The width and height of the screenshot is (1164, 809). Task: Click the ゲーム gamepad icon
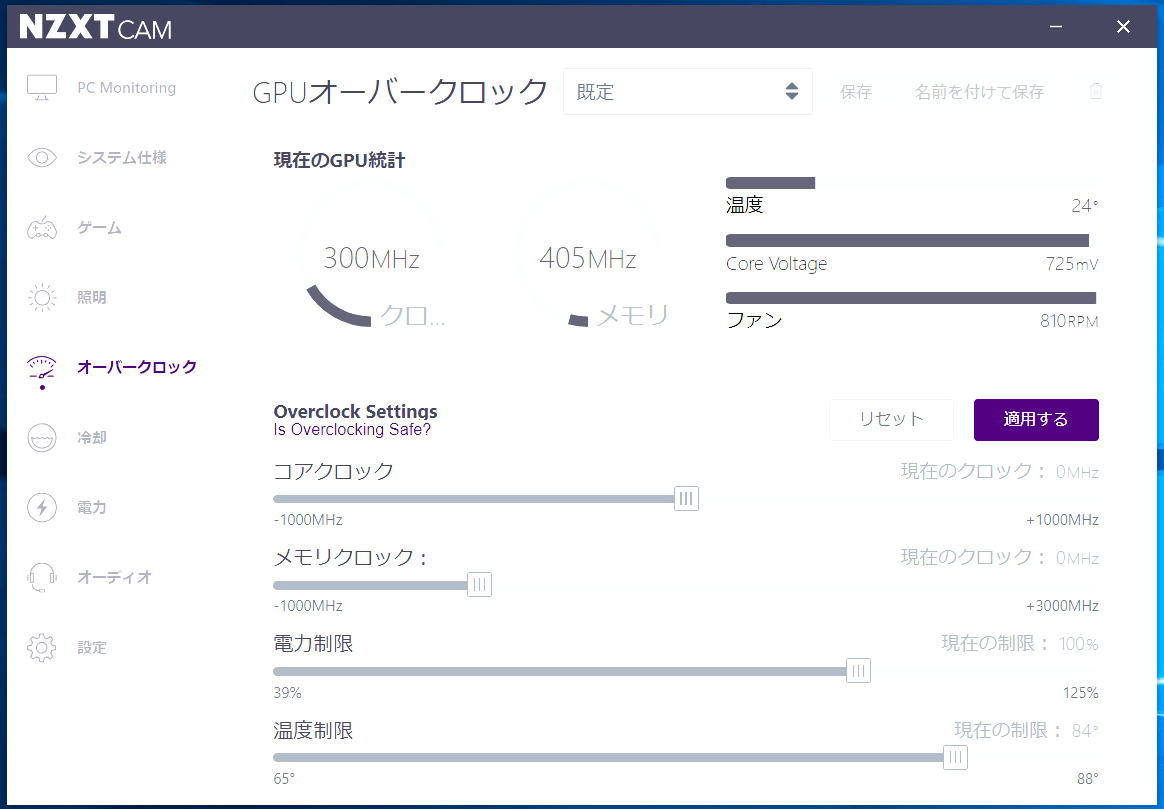click(42, 228)
